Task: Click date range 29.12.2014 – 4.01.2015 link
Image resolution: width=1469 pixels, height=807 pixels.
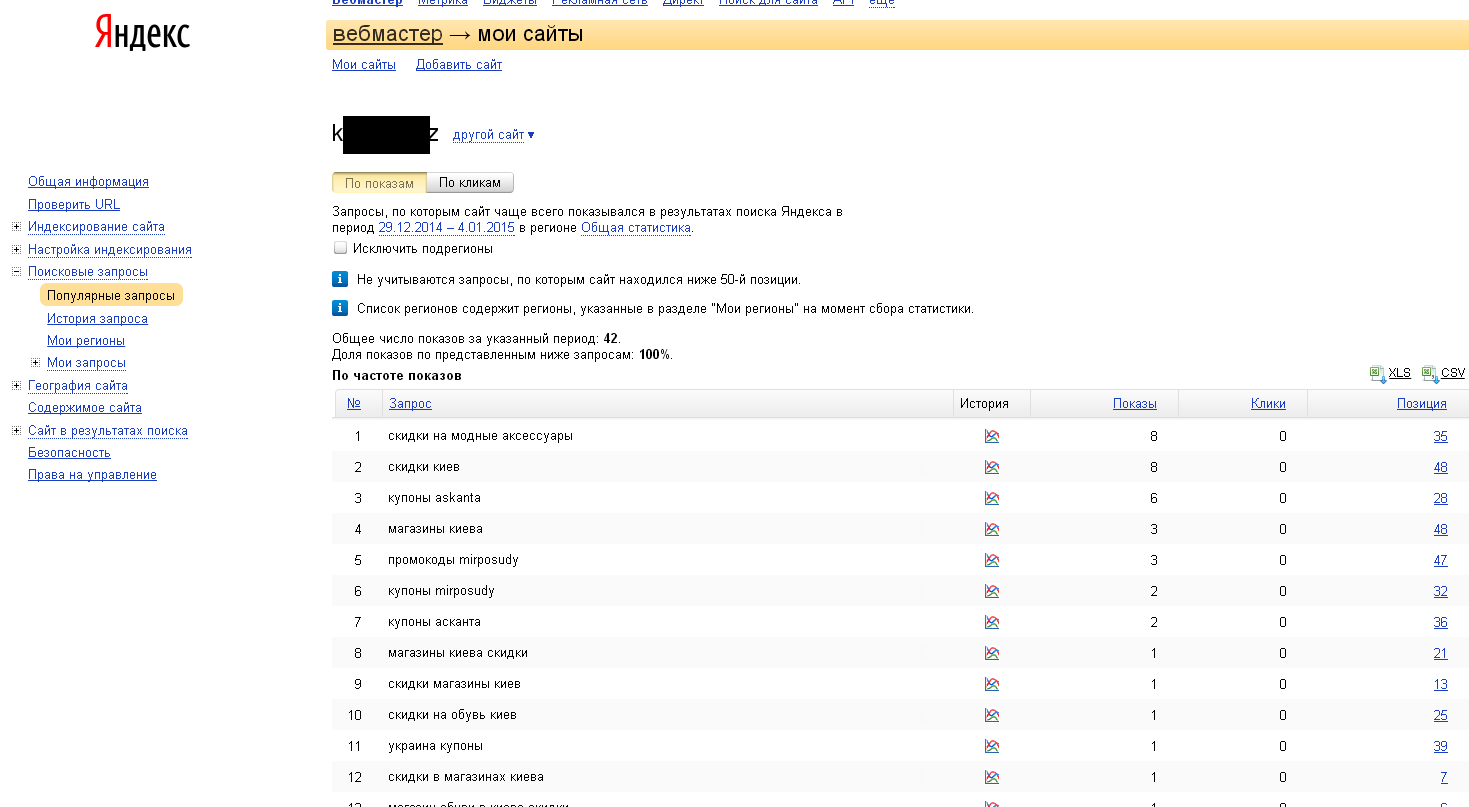Action: pyautogui.click(x=446, y=228)
